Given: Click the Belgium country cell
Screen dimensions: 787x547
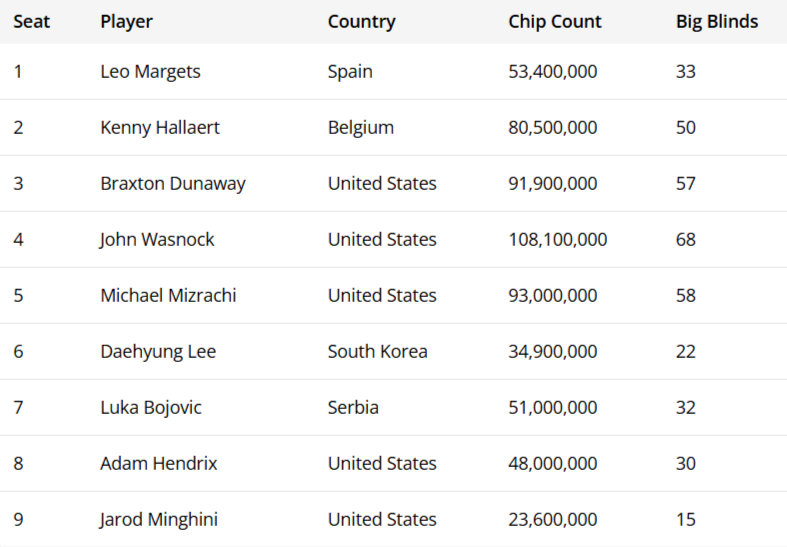Looking at the screenshot, I should 360,128.
